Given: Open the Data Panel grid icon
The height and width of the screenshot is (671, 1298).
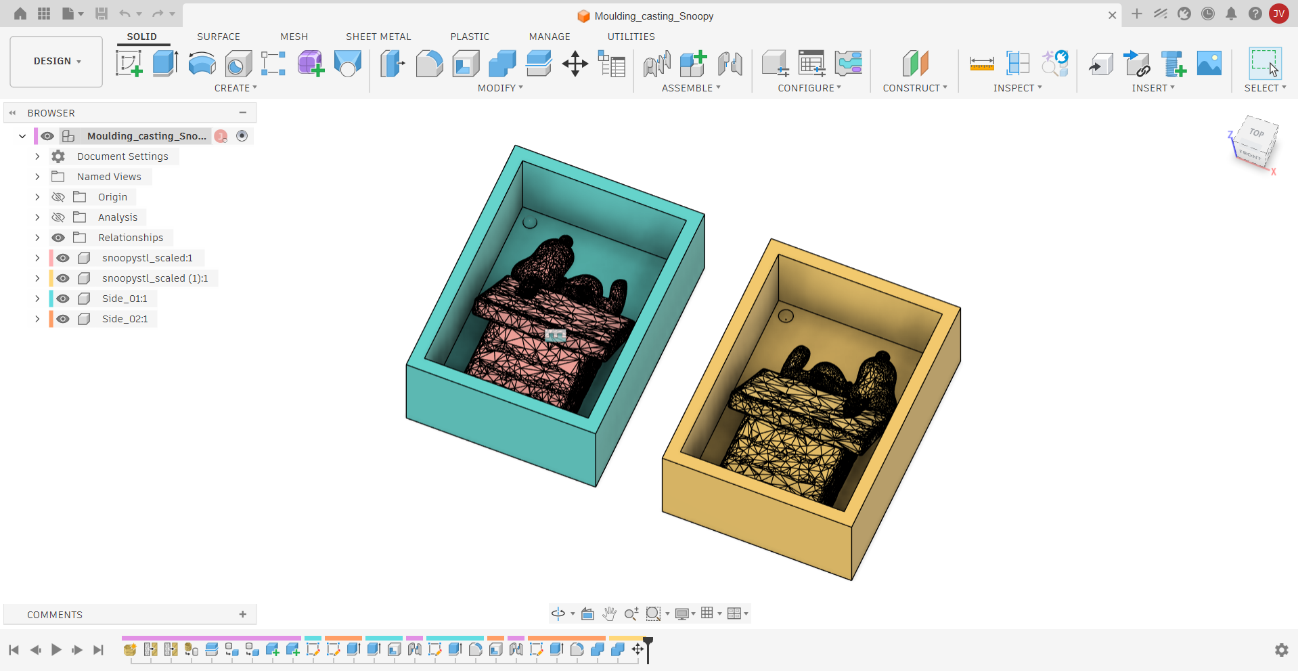Looking at the screenshot, I should tap(43, 14).
